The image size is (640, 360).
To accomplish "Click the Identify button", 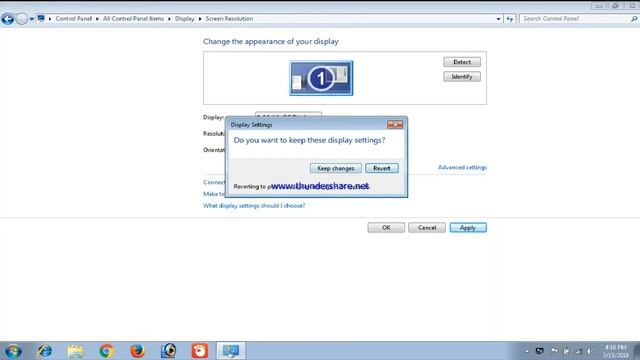I will pyautogui.click(x=462, y=77).
